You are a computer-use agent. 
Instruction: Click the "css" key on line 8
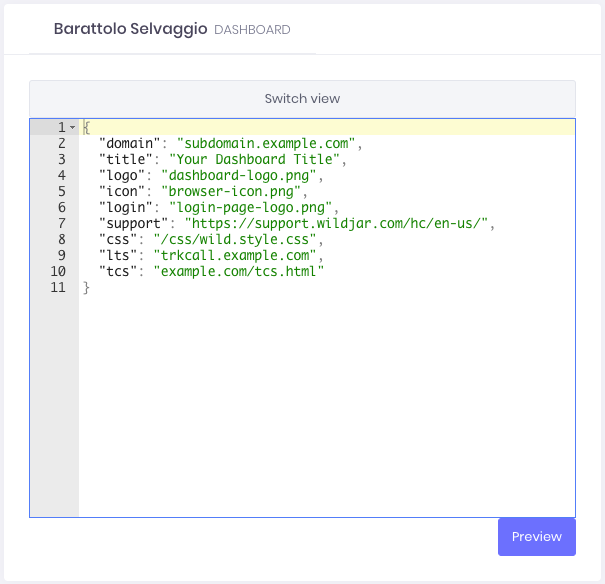tap(118, 240)
